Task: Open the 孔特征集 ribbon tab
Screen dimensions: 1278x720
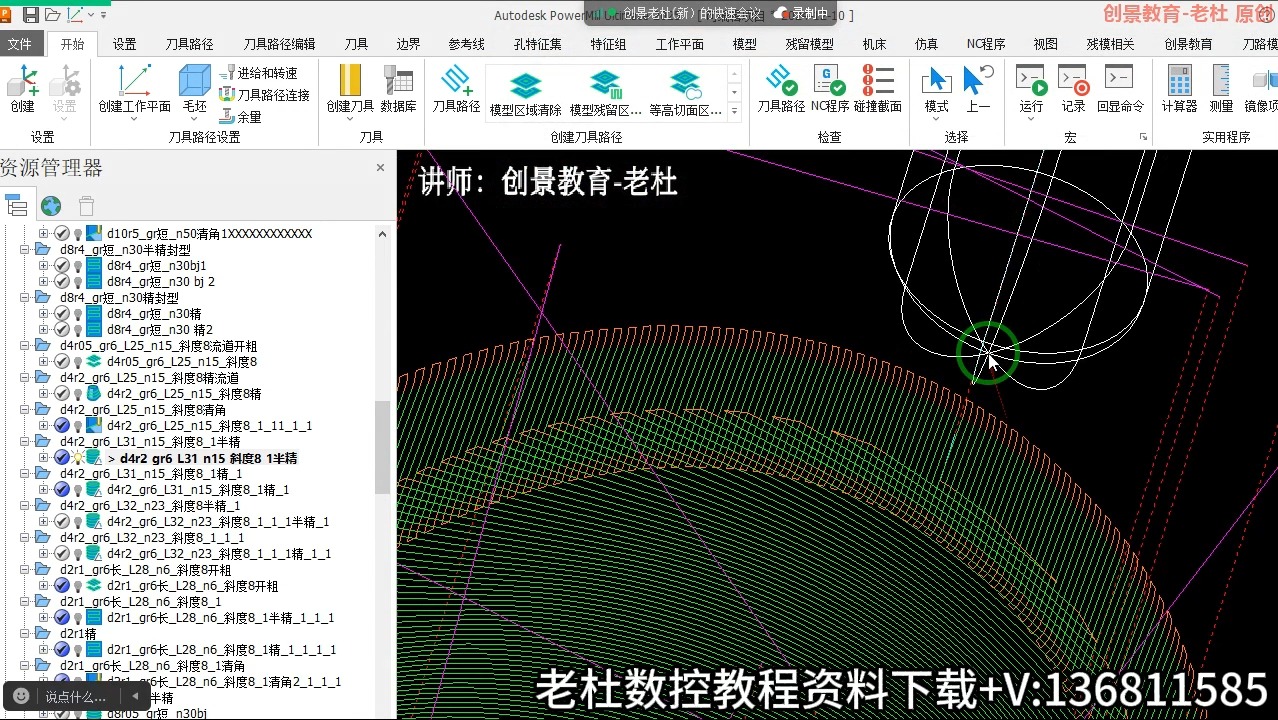Action: tap(537, 44)
